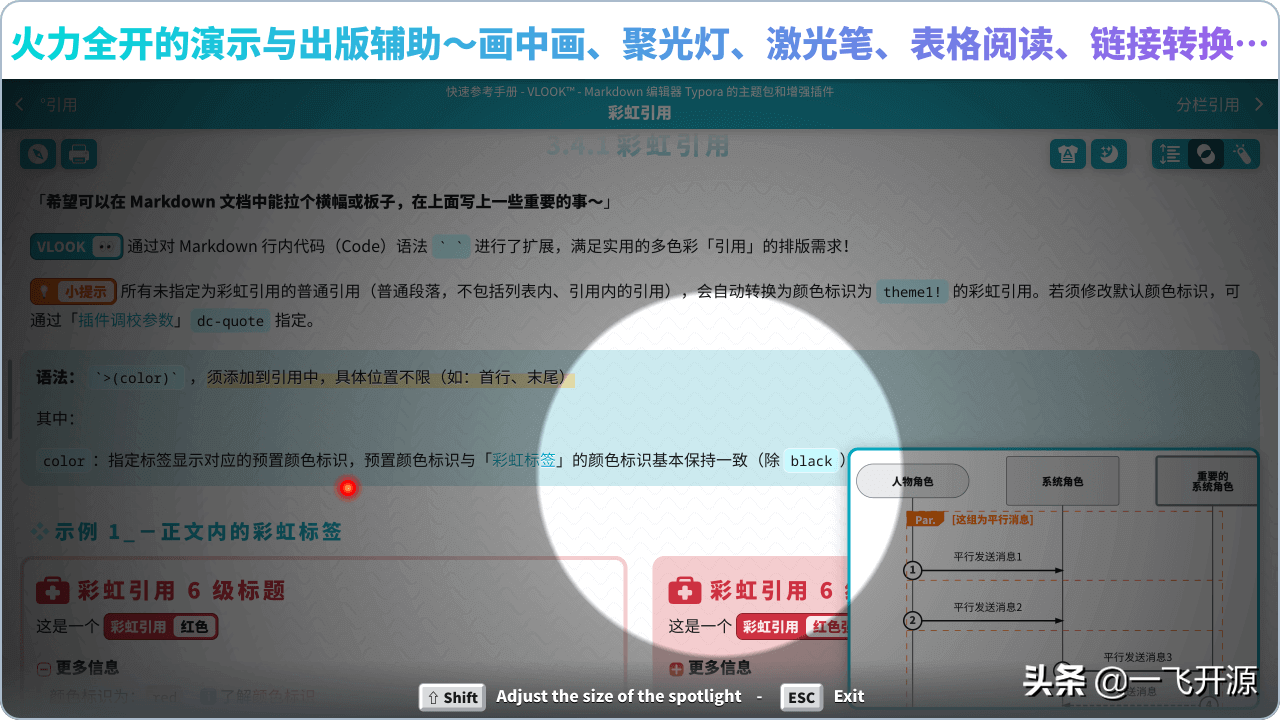
Task: Click the 小提示 tip badge
Action: click(73, 291)
